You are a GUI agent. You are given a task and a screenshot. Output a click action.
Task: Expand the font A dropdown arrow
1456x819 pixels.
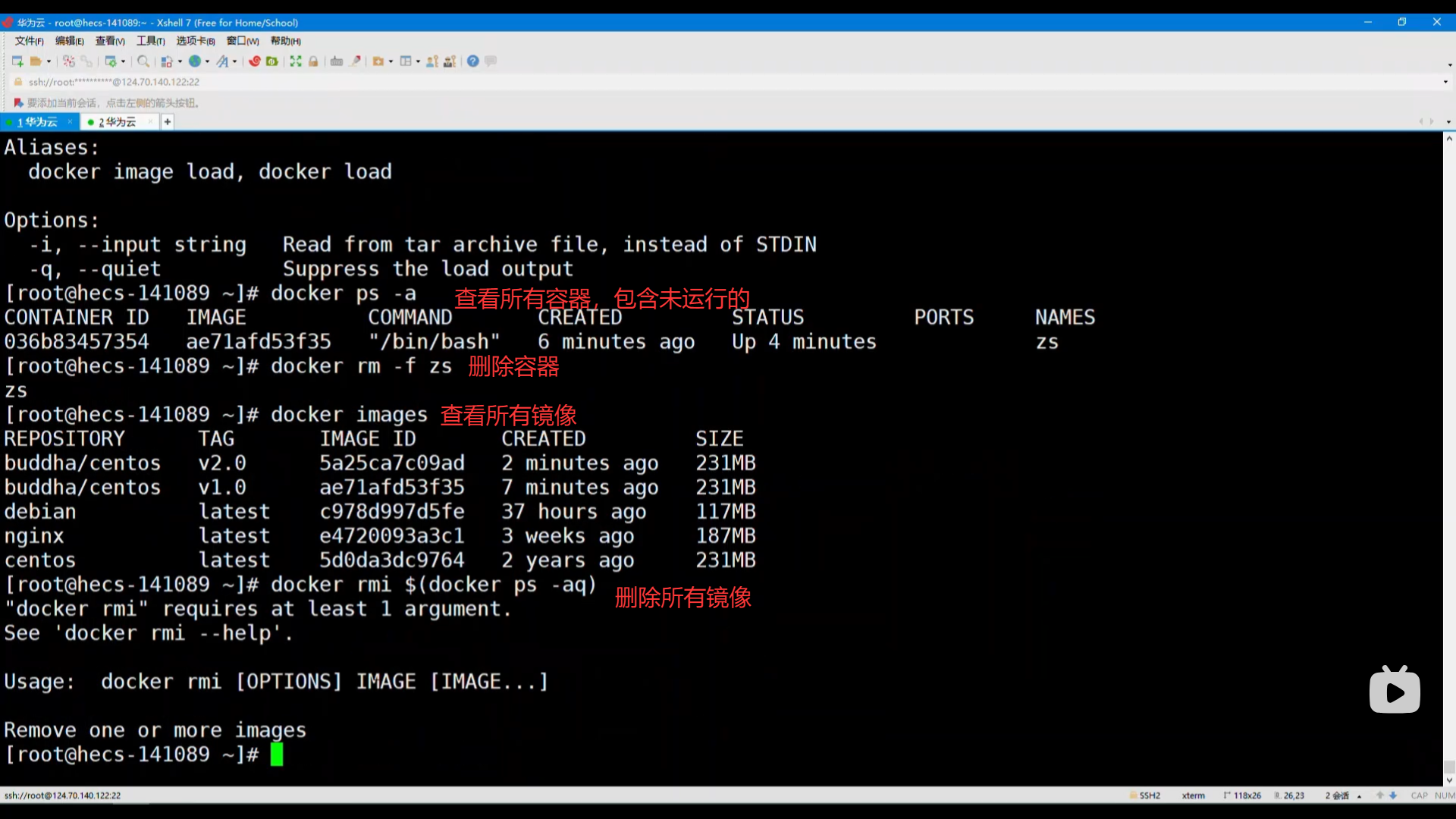234,62
